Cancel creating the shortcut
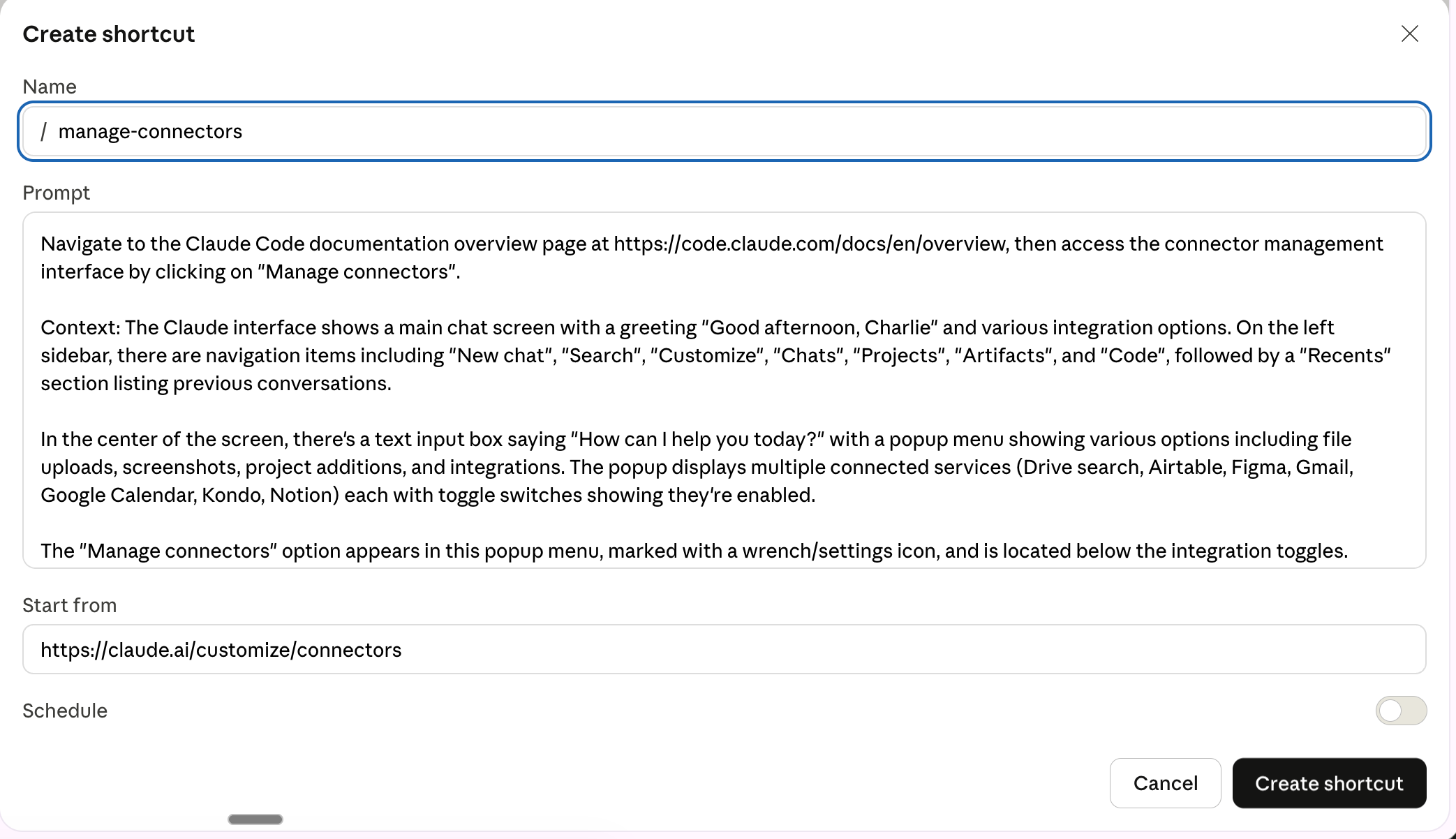 [1165, 783]
